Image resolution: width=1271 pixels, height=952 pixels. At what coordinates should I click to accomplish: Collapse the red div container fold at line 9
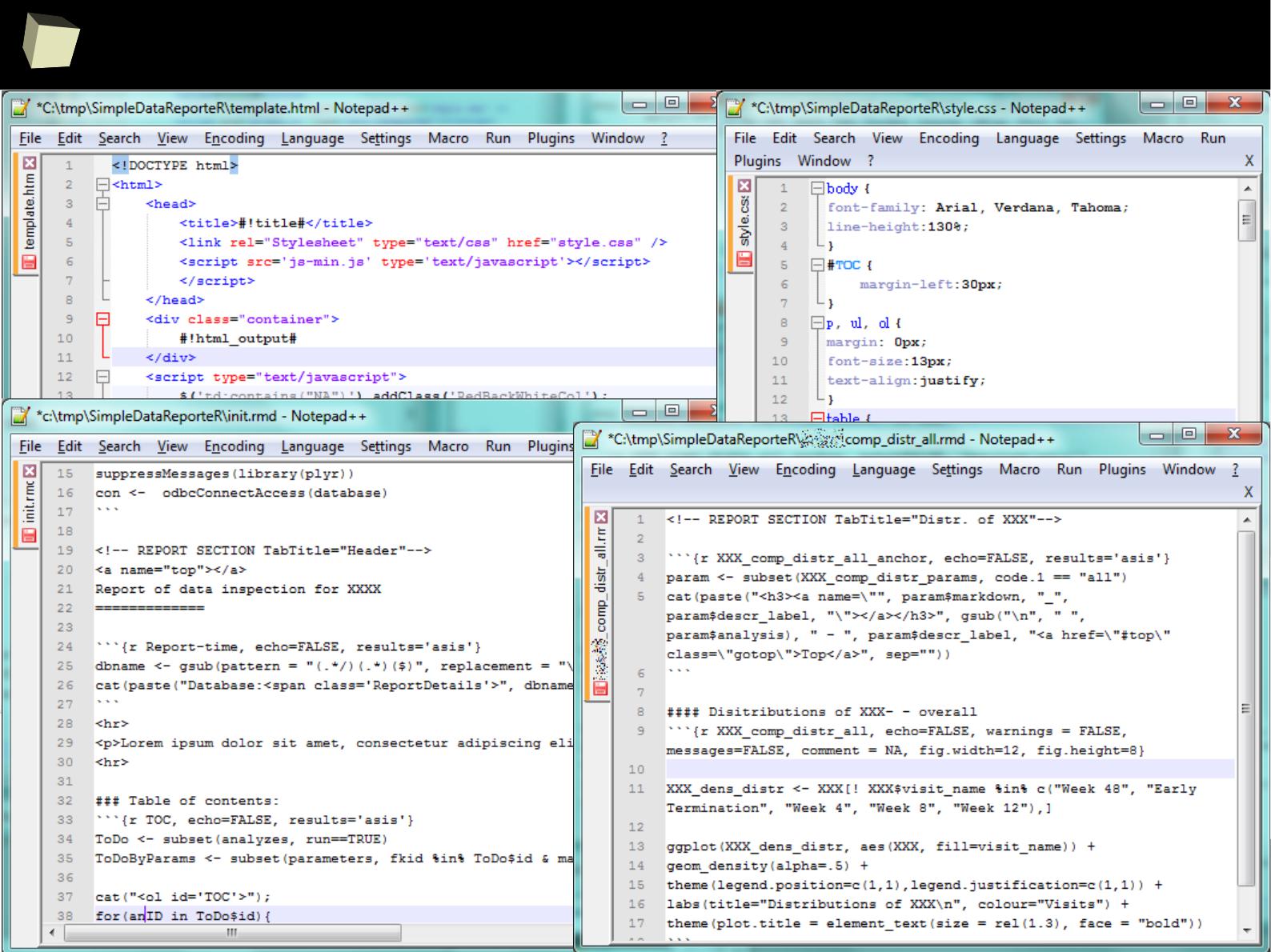tap(102, 319)
